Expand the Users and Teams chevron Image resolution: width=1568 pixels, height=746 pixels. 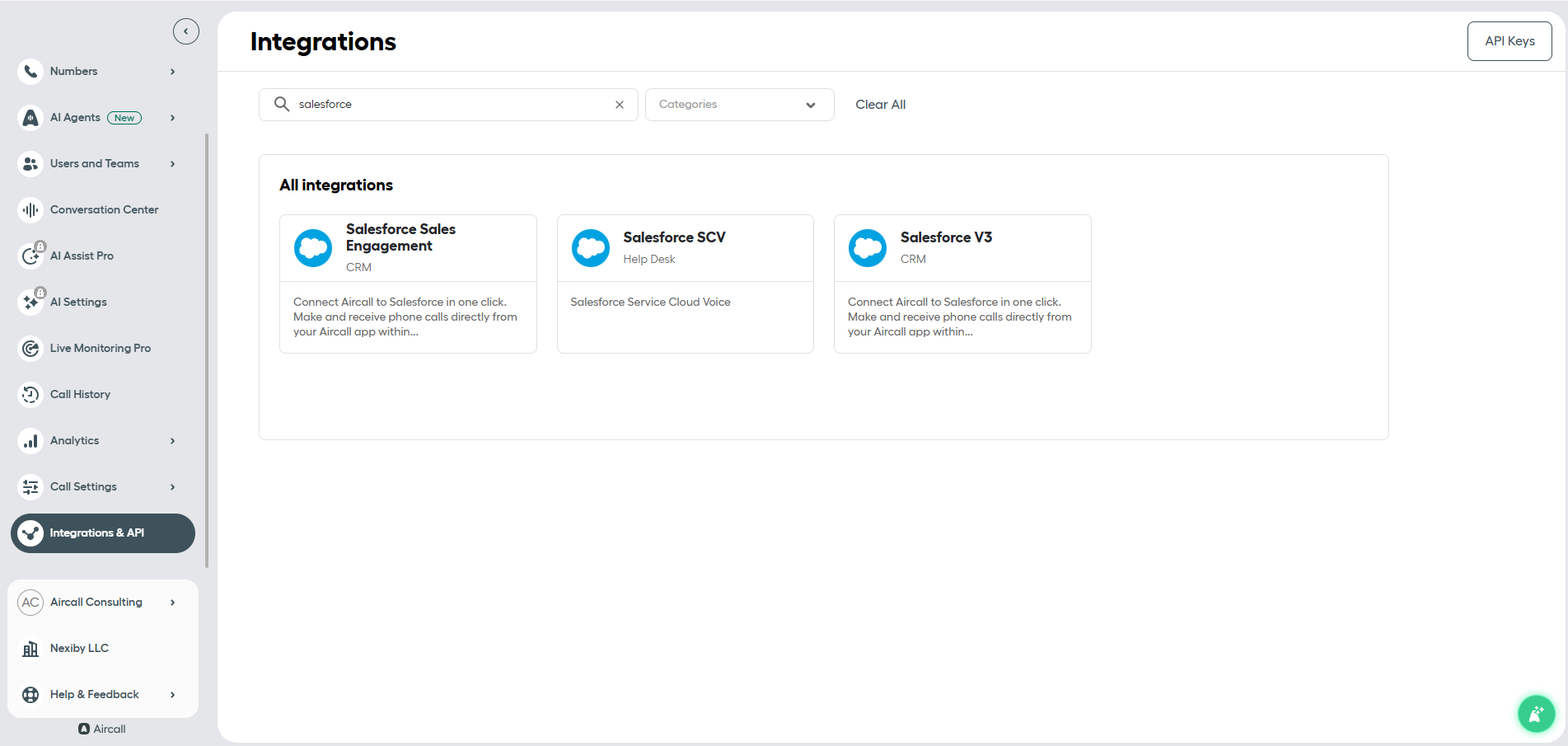tap(172, 164)
